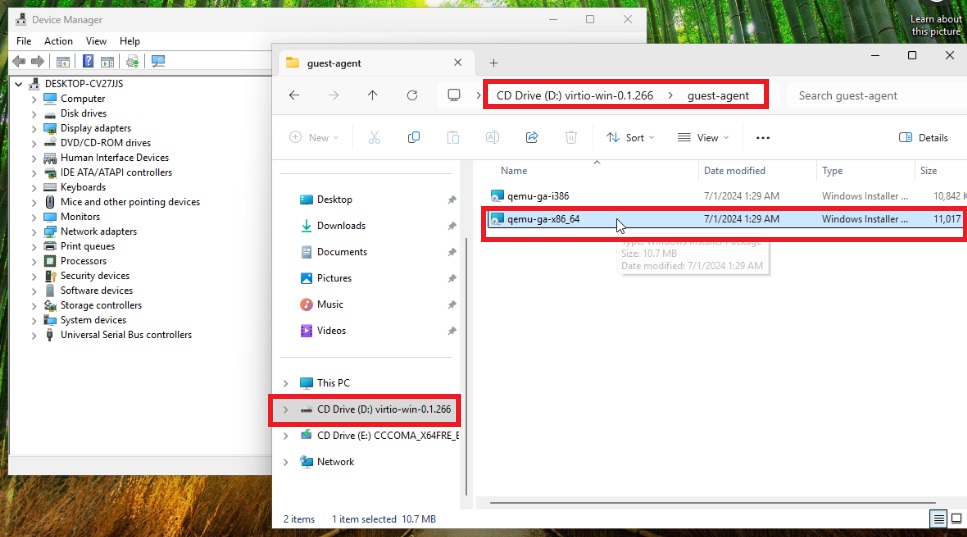Click the Back arrow in Device Manager toolbar
The width and height of the screenshot is (967, 537).
click(x=19, y=61)
